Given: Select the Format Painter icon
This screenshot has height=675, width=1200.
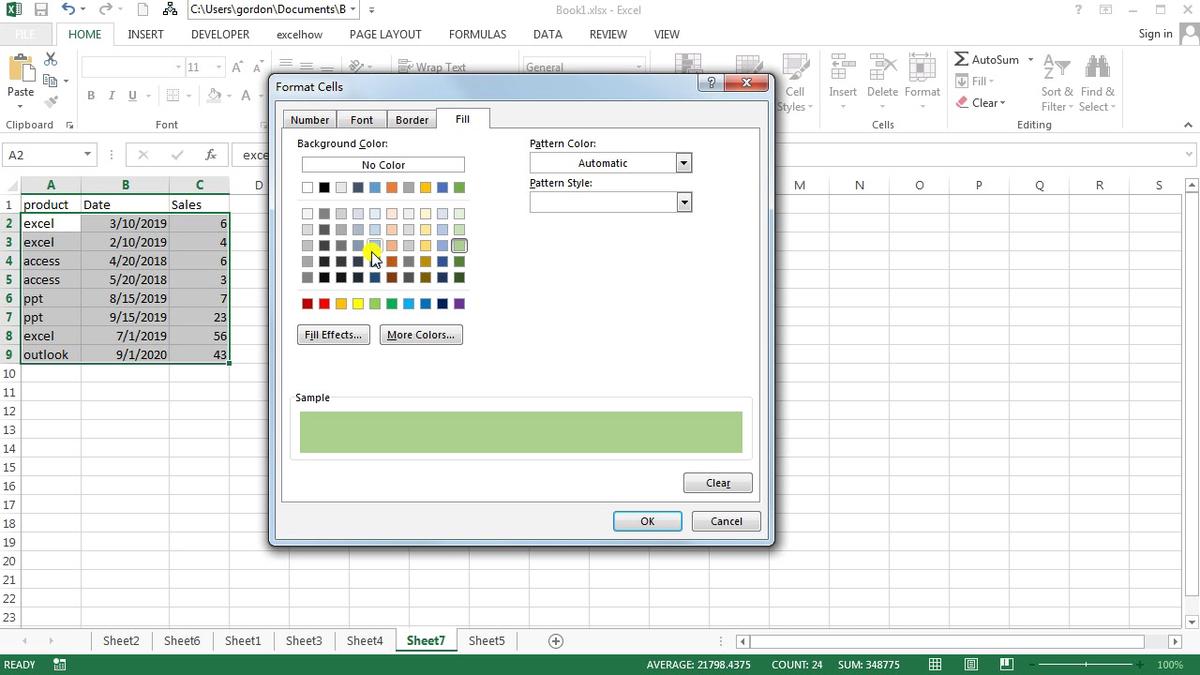Looking at the screenshot, I should point(51,99).
